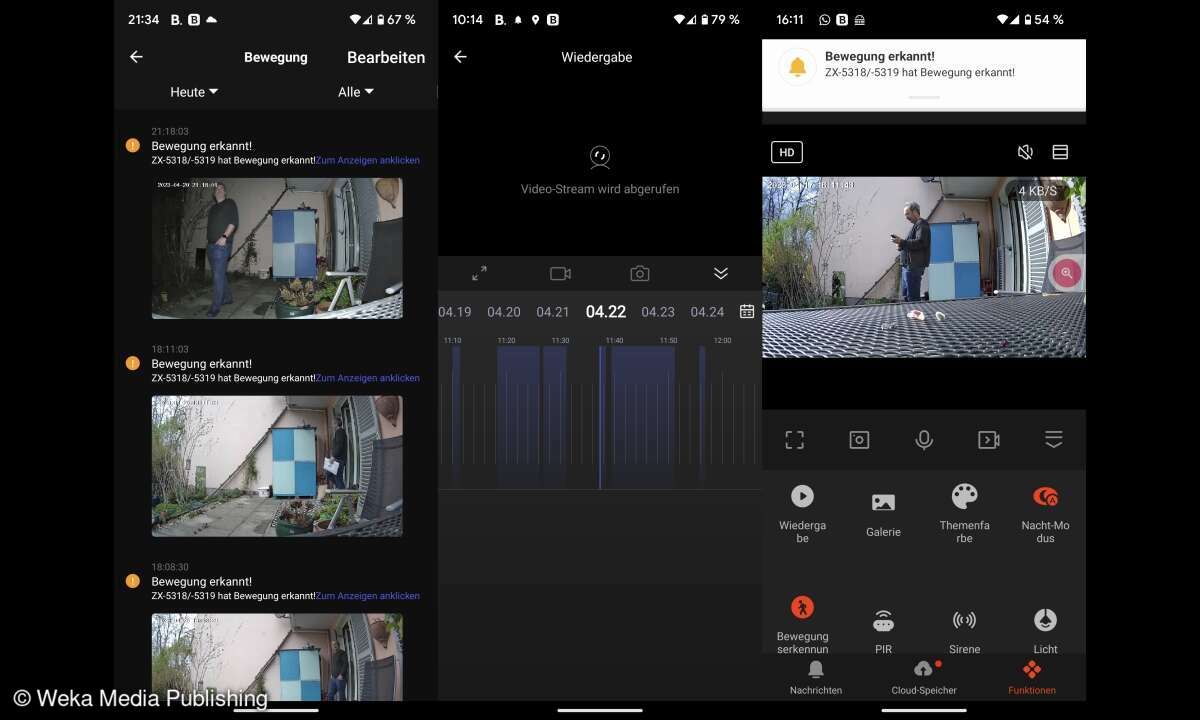1200x720 pixels.
Task: Switch to Cloud-Speicher tab
Action: click(924, 678)
